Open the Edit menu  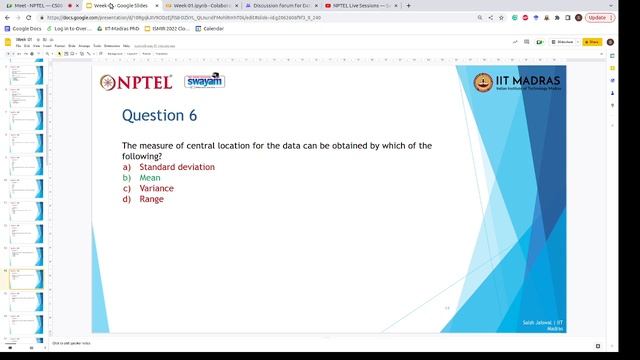click(x=26, y=46)
